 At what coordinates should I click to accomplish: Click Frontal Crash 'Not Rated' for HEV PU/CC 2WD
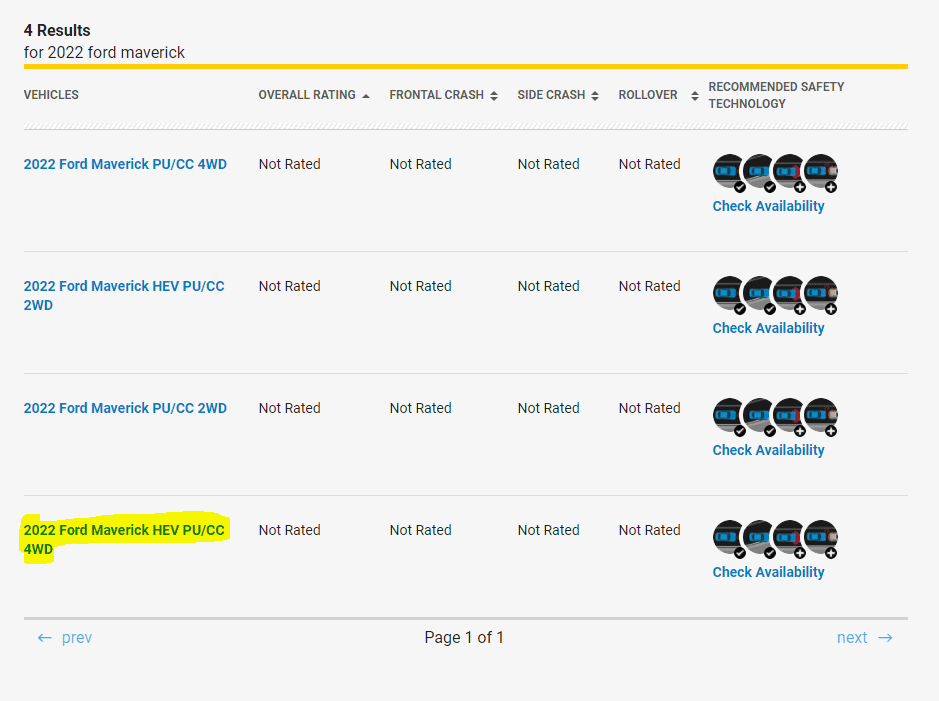420,286
